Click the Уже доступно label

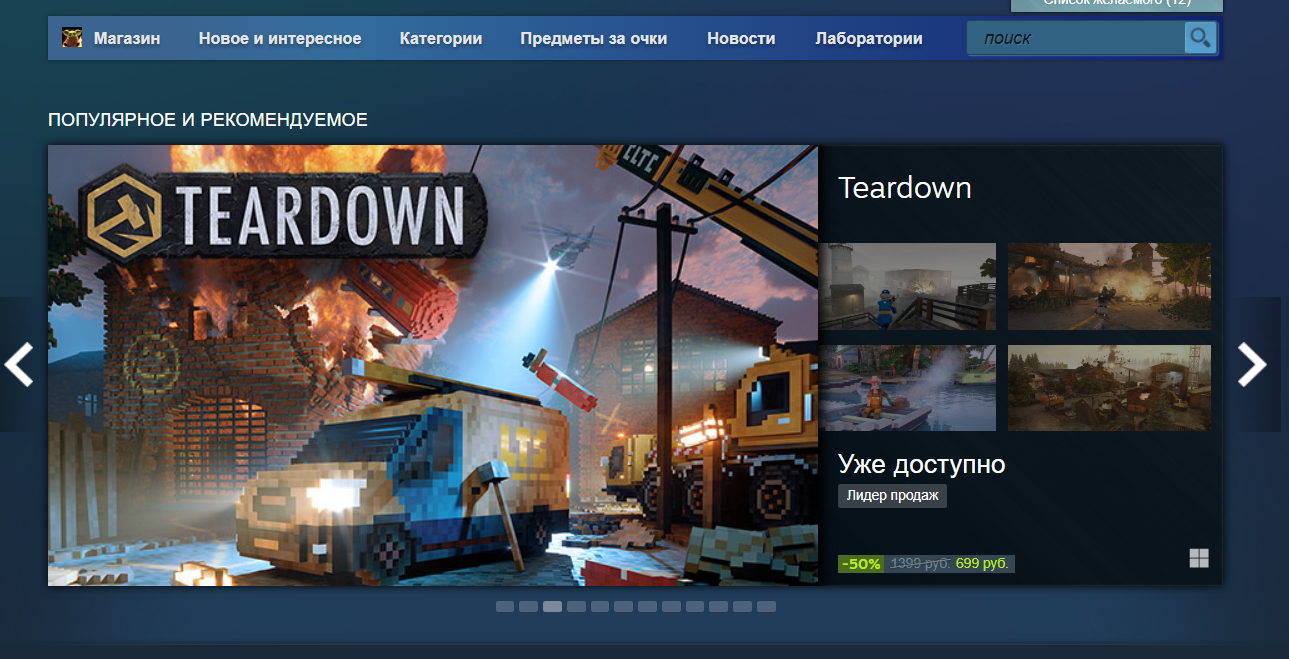922,464
